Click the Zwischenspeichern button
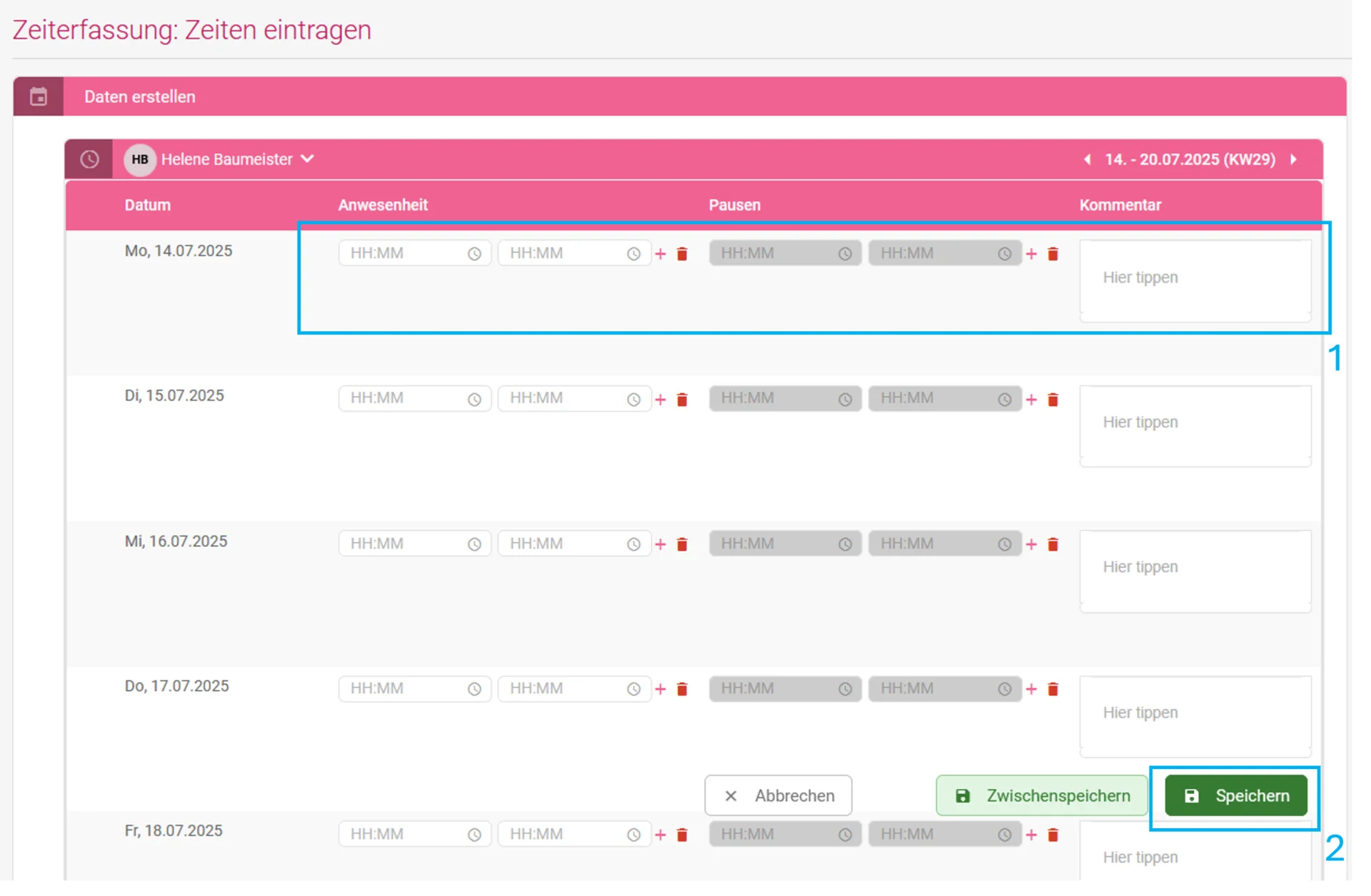Viewport: 1371px width, 896px height. 1041,795
